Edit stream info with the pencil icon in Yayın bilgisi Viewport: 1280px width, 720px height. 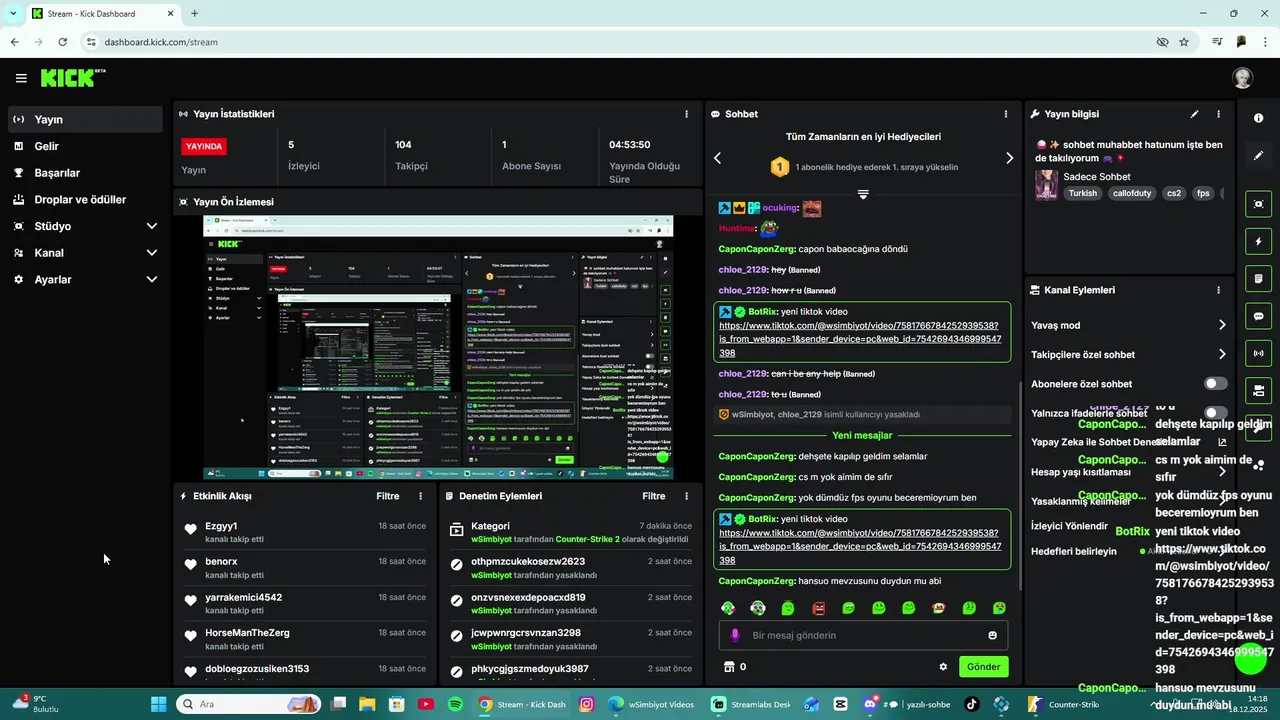1194,114
